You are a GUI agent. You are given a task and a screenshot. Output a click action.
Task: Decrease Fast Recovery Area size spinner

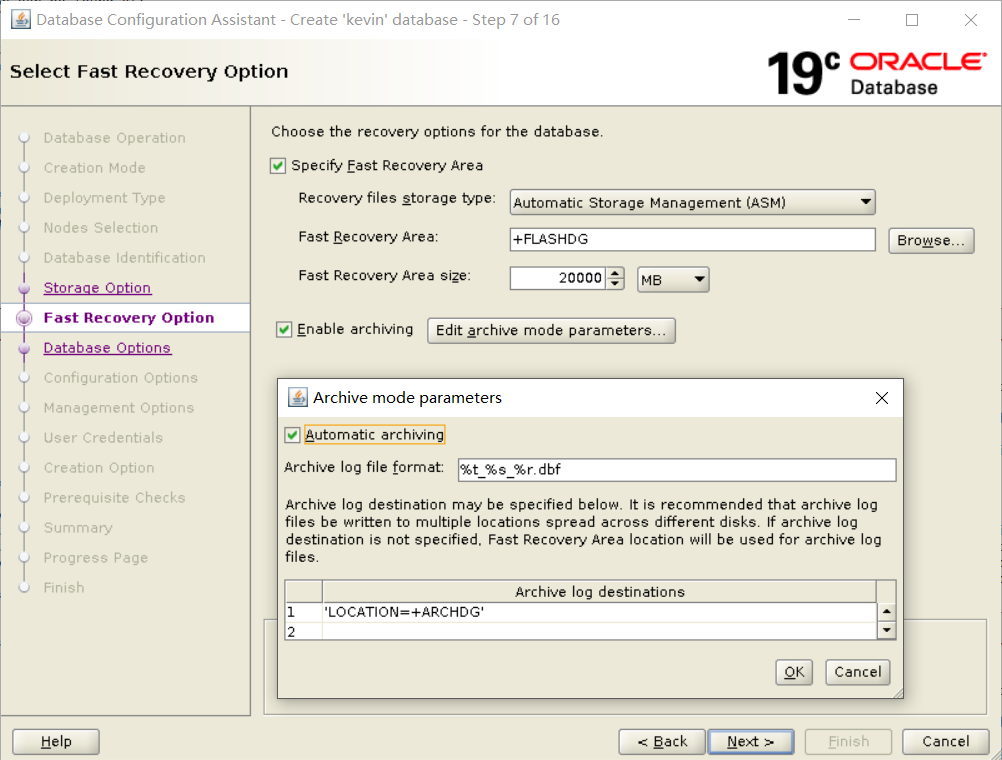click(615, 283)
